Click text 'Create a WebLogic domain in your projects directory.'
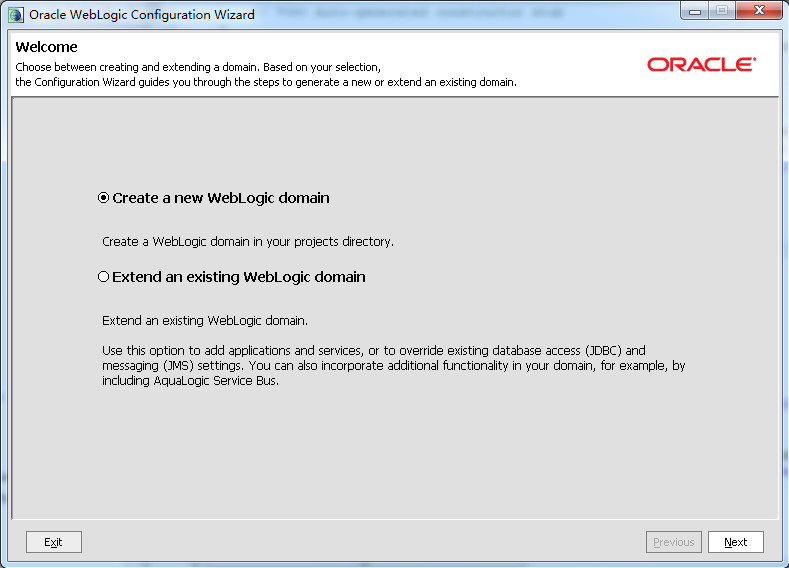This screenshot has height=568, width=789. coord(248,242)
